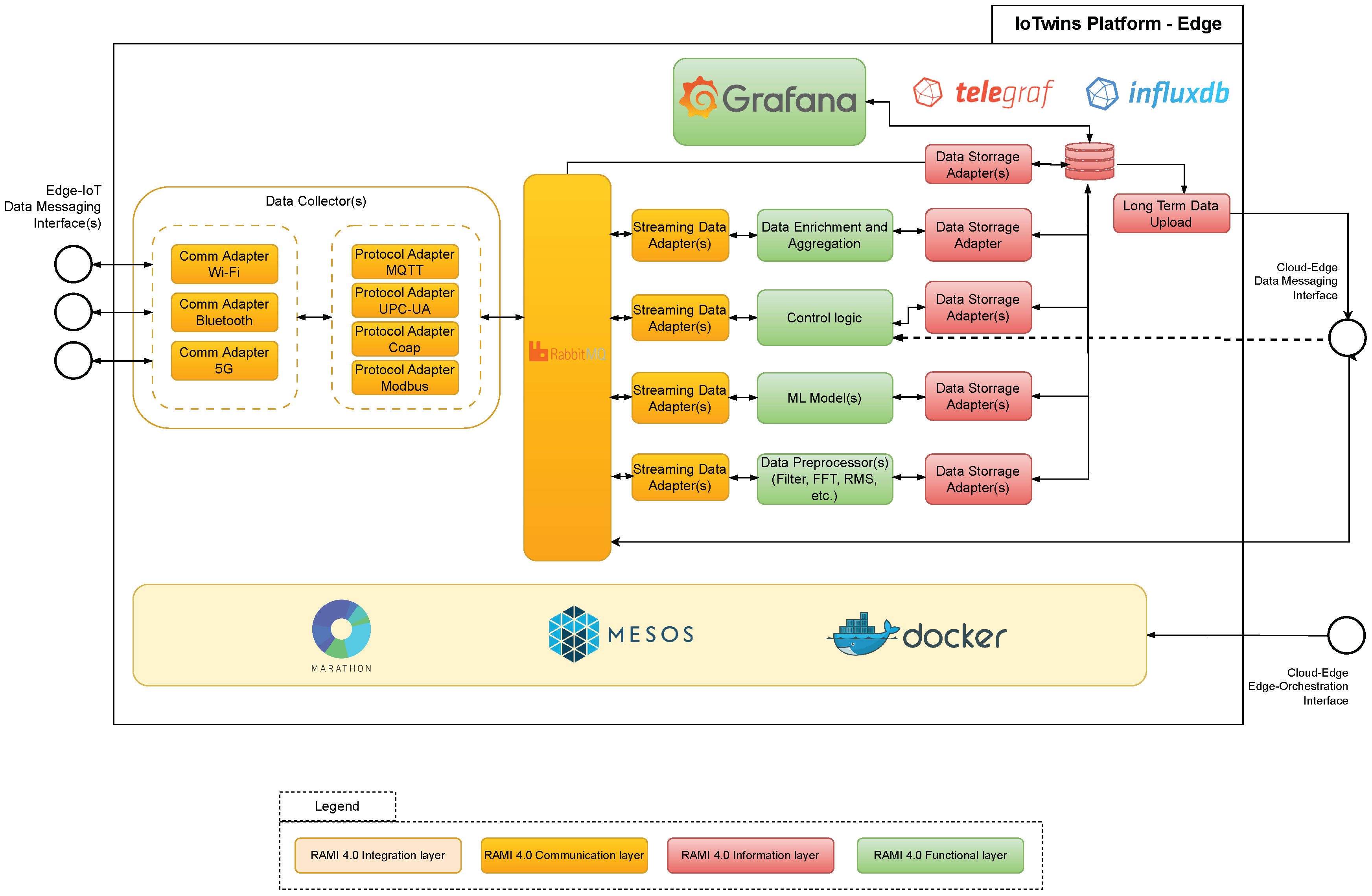Image resolution: width=1372 pixels, height=896 pixels.
Task: Click the RAMI 4.0 Functional layer swatch
Action: pyautogui.click(x=940, y=855)
